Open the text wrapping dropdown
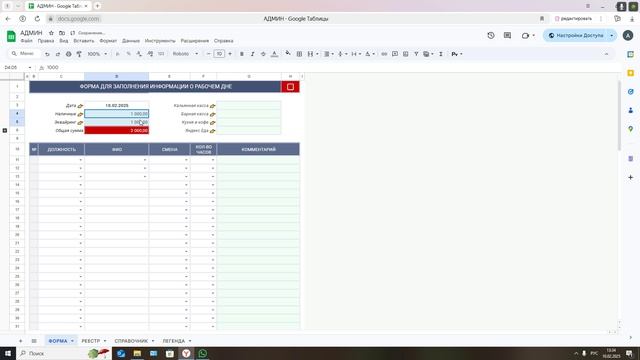 [x=356, y=54]
